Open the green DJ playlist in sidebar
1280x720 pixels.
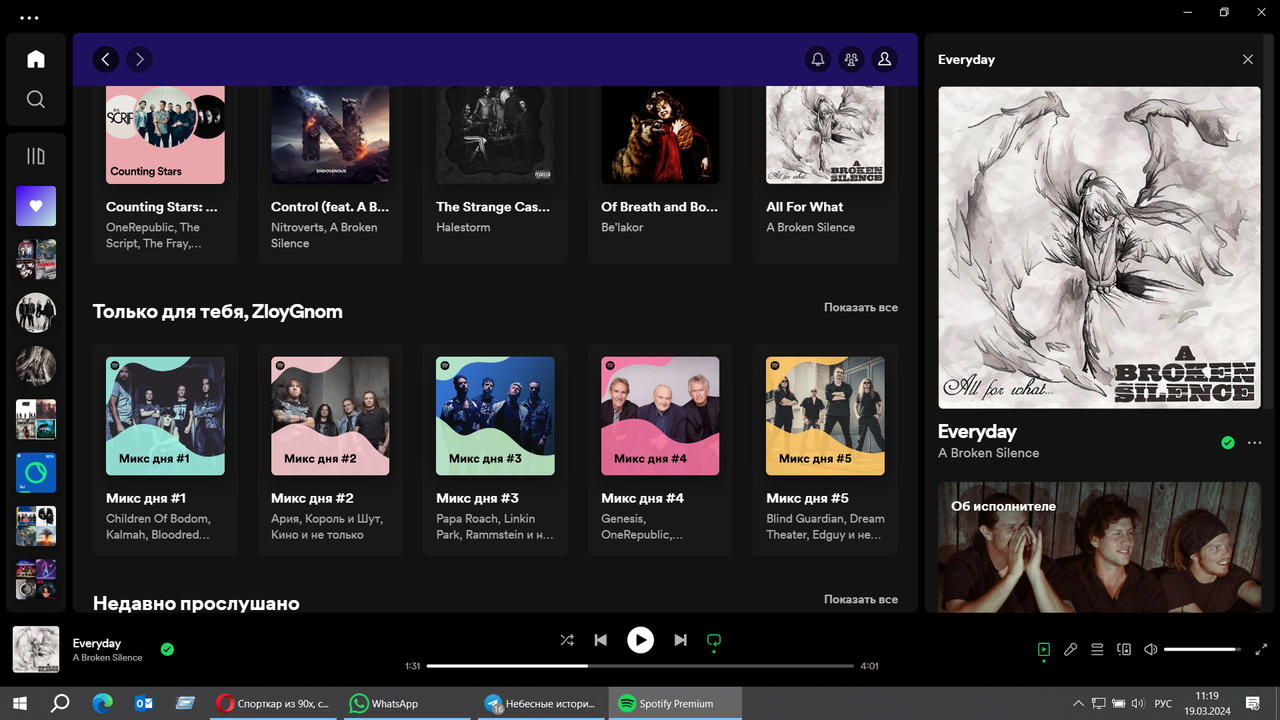[x=36, y=473]
